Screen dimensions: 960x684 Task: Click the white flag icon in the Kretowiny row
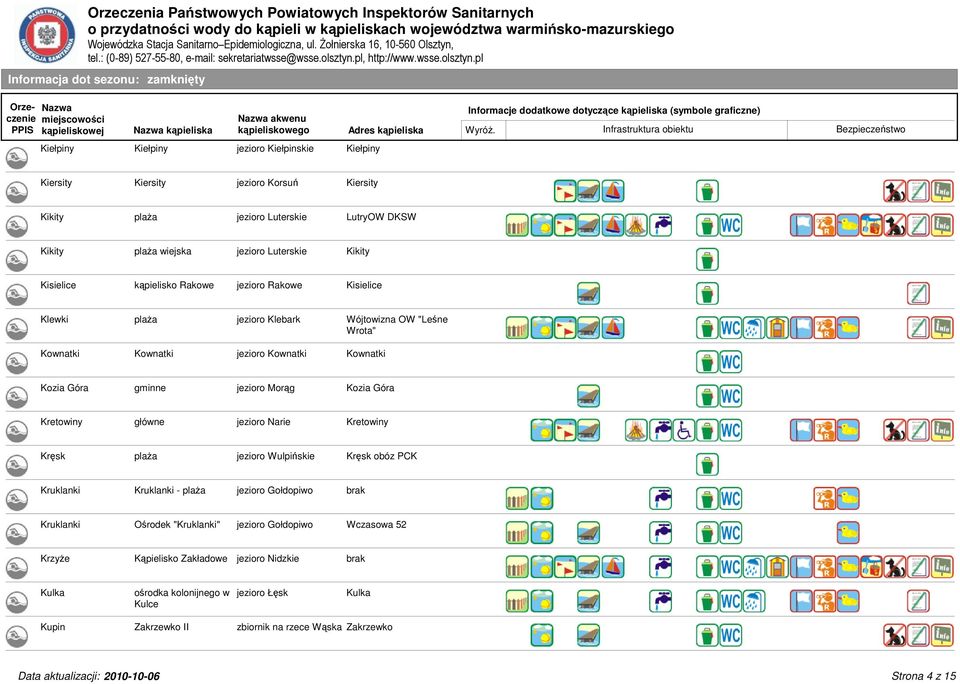[801, 430]
